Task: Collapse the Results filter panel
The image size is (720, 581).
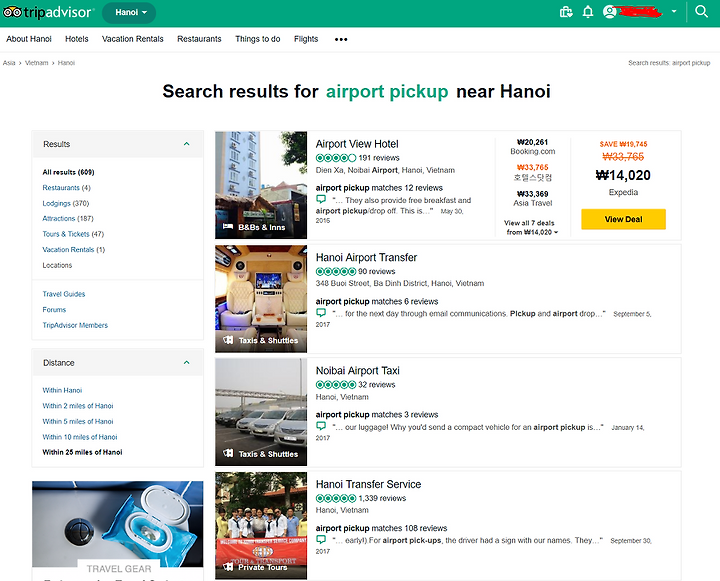Action: click(x=186, y=144)
